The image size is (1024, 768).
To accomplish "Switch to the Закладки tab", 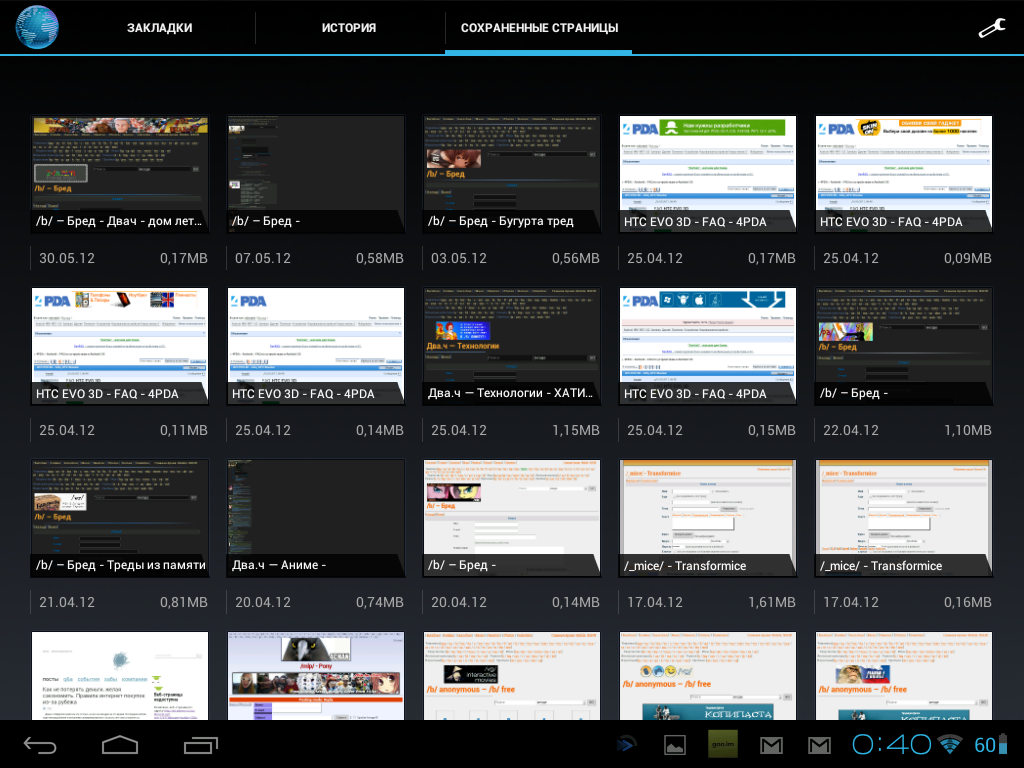I will (x=160, y=28).
